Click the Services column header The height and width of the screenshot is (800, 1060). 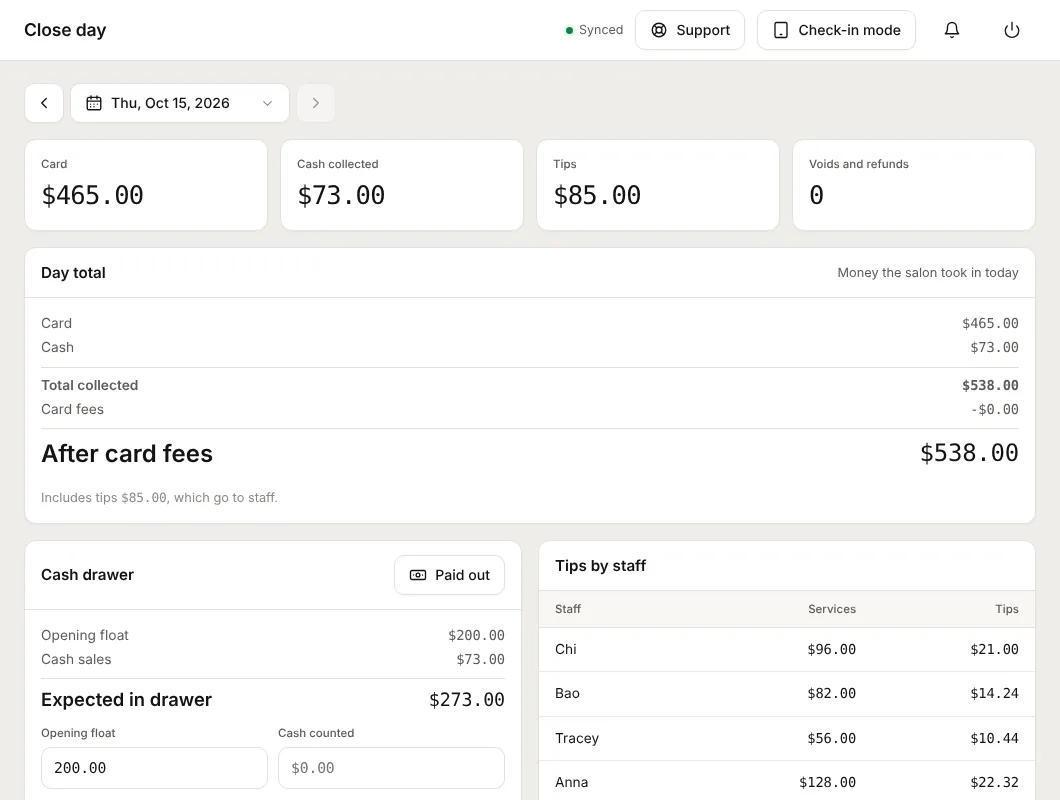pos(832,609)
